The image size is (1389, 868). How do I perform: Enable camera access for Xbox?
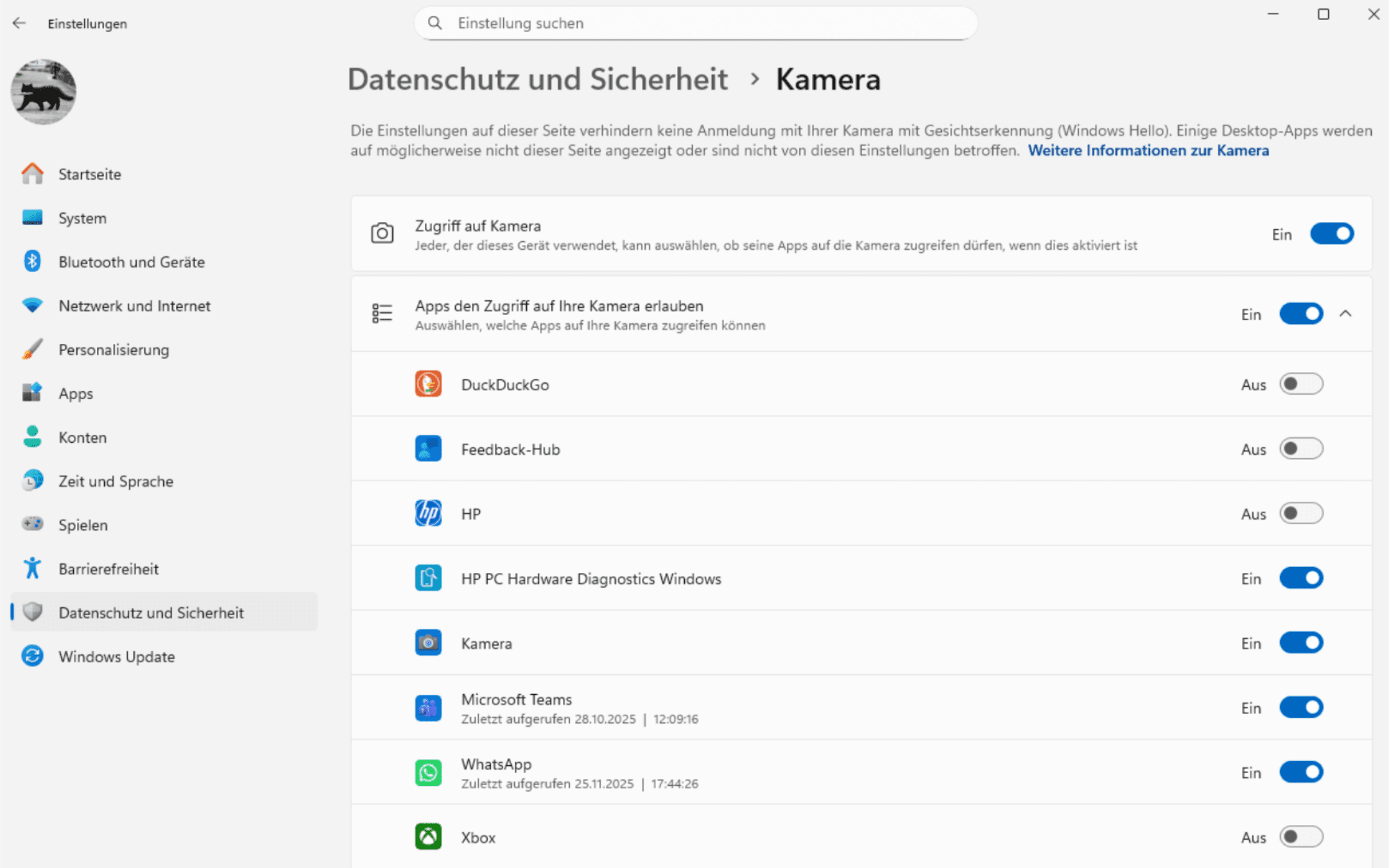click(x=1300, y=837)
